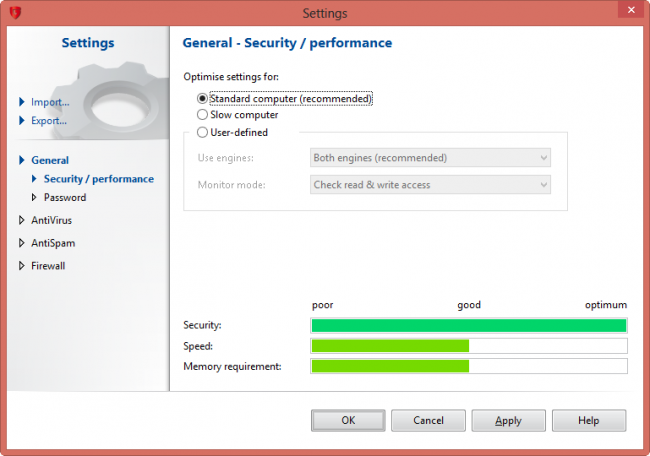This screenshot has width=650, height=456.
Task: Open the Firewall settings category
Action: [48, 266]
